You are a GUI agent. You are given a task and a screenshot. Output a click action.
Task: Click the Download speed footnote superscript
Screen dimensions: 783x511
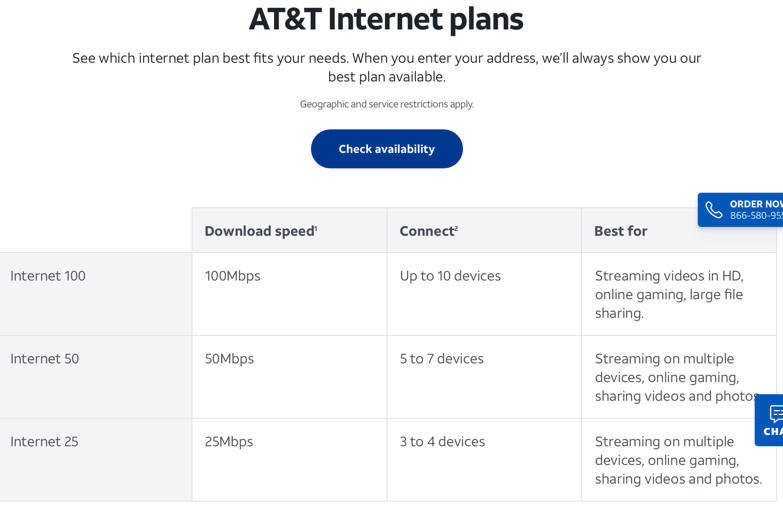316,227
